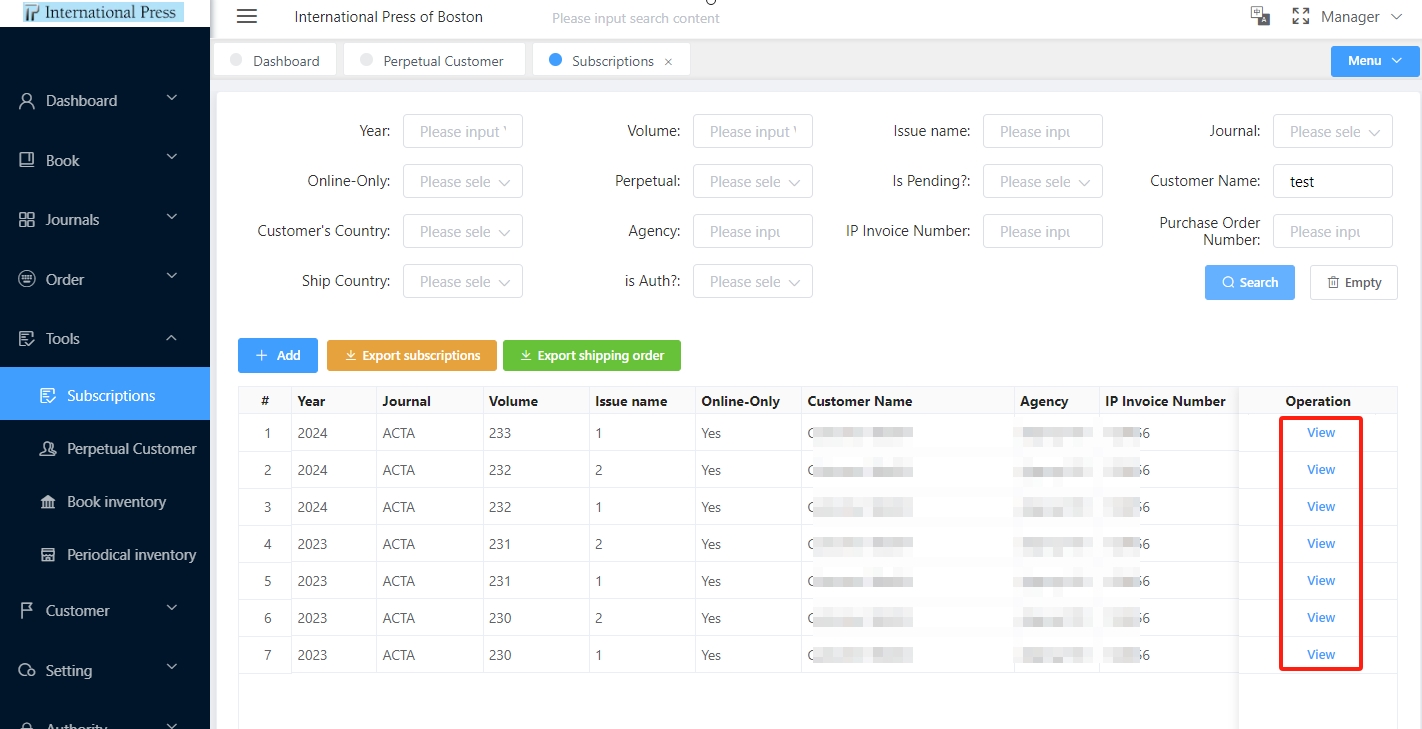
Task: Open the blue Menu dropdown
Action: (1375, 61)
